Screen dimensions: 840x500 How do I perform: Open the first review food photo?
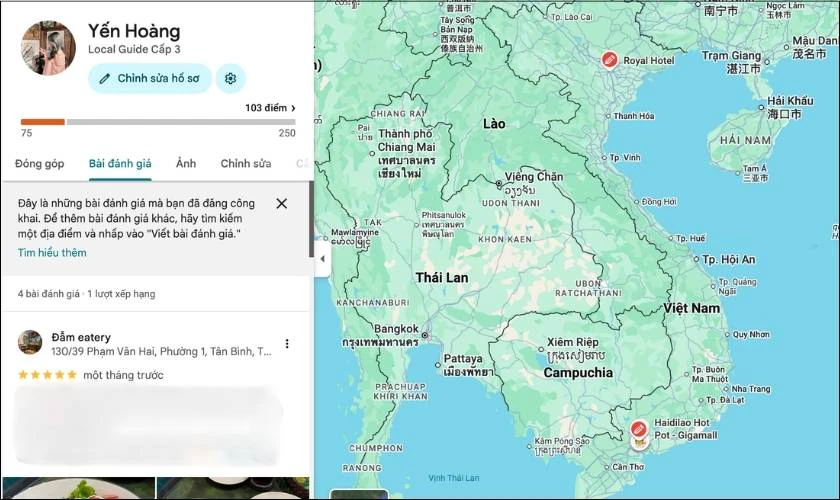79,488
